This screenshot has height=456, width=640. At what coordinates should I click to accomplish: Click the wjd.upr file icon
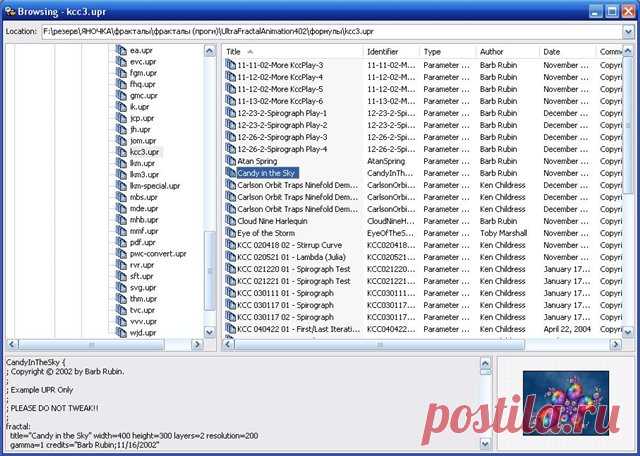point(122,333)
